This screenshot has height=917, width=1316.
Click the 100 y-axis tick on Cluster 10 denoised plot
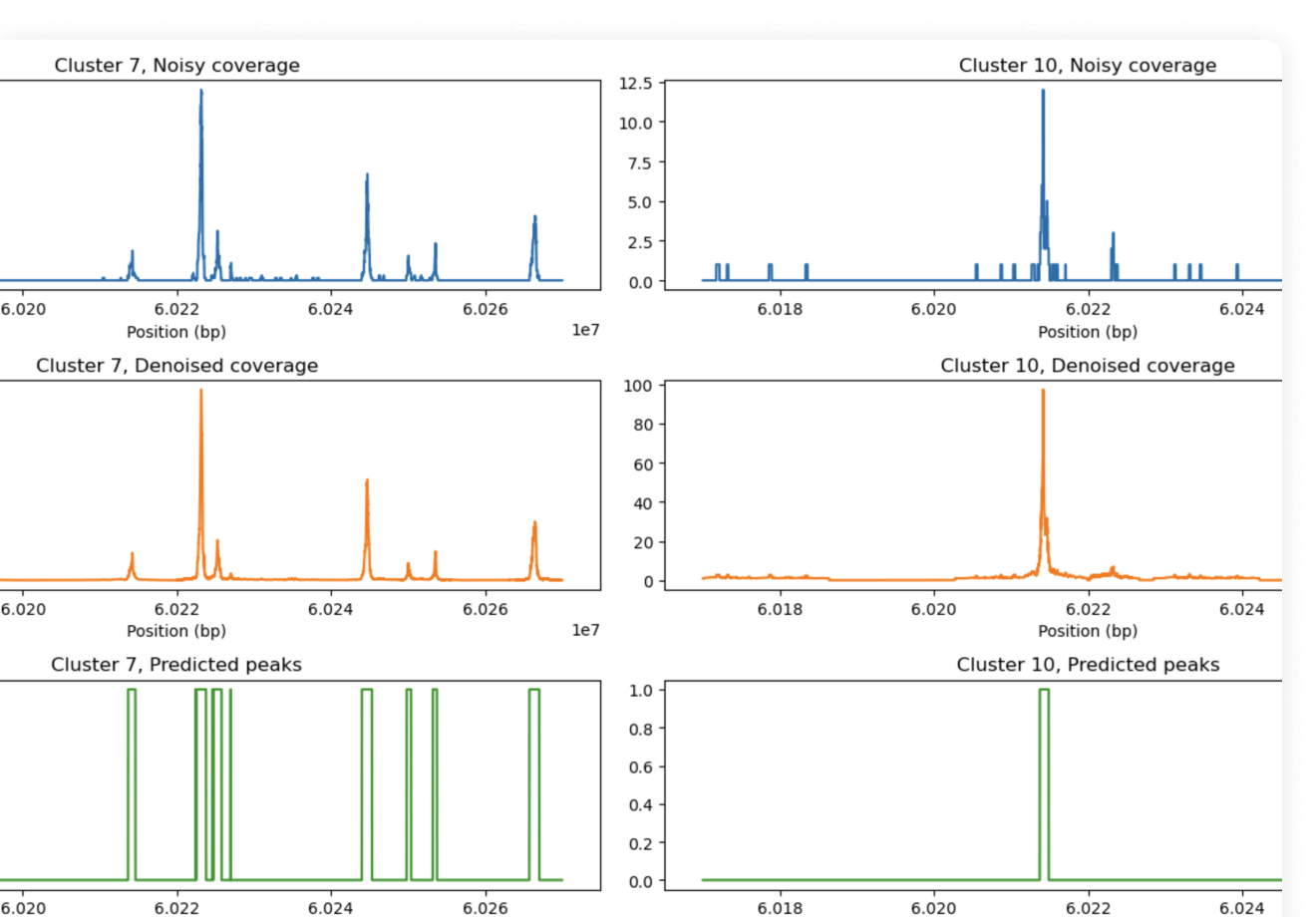pos(638,386)
